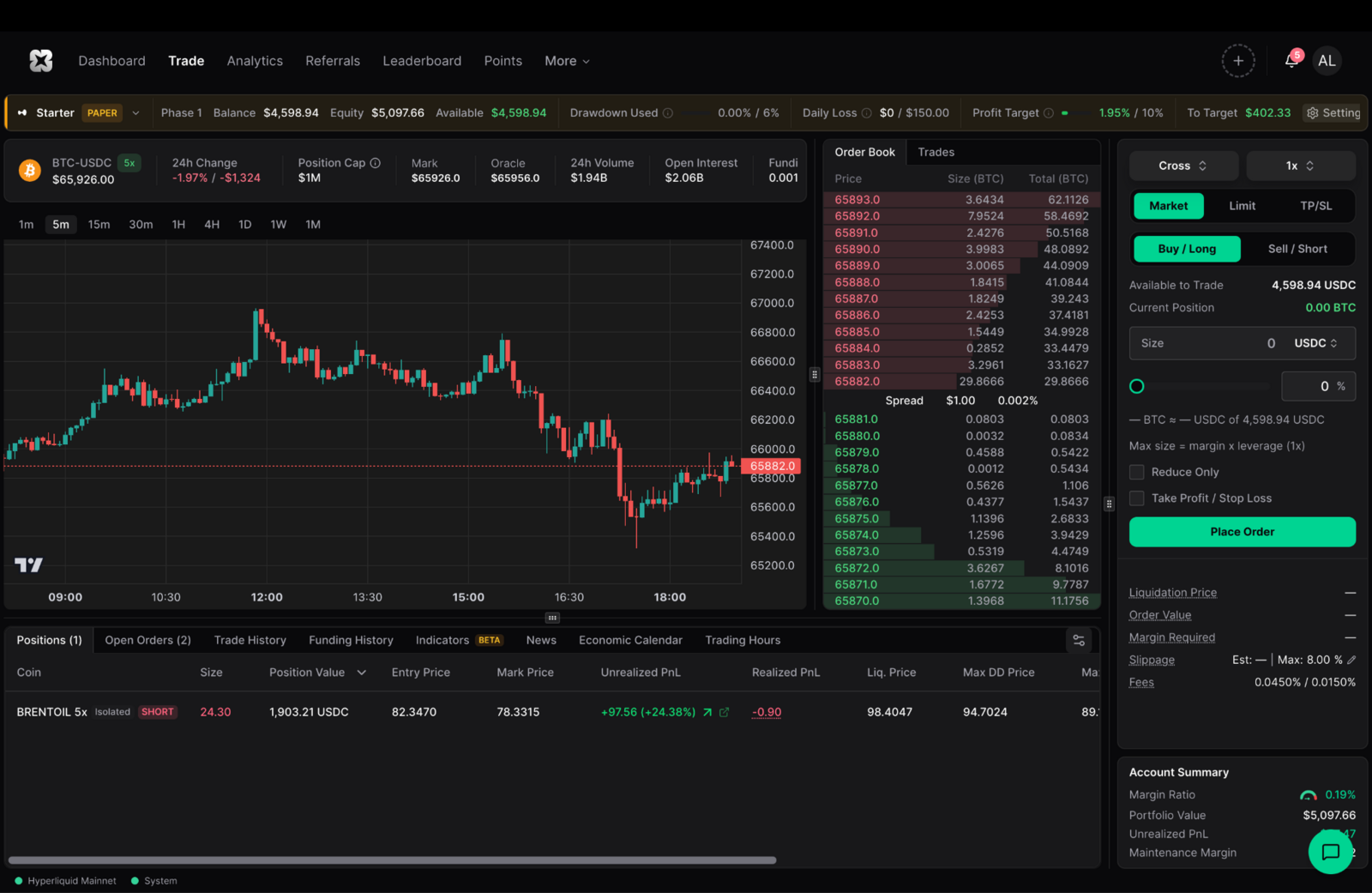Open the AL profile avatar
The height and width of the screenshot is (893, 1372).
point(1327,61)
